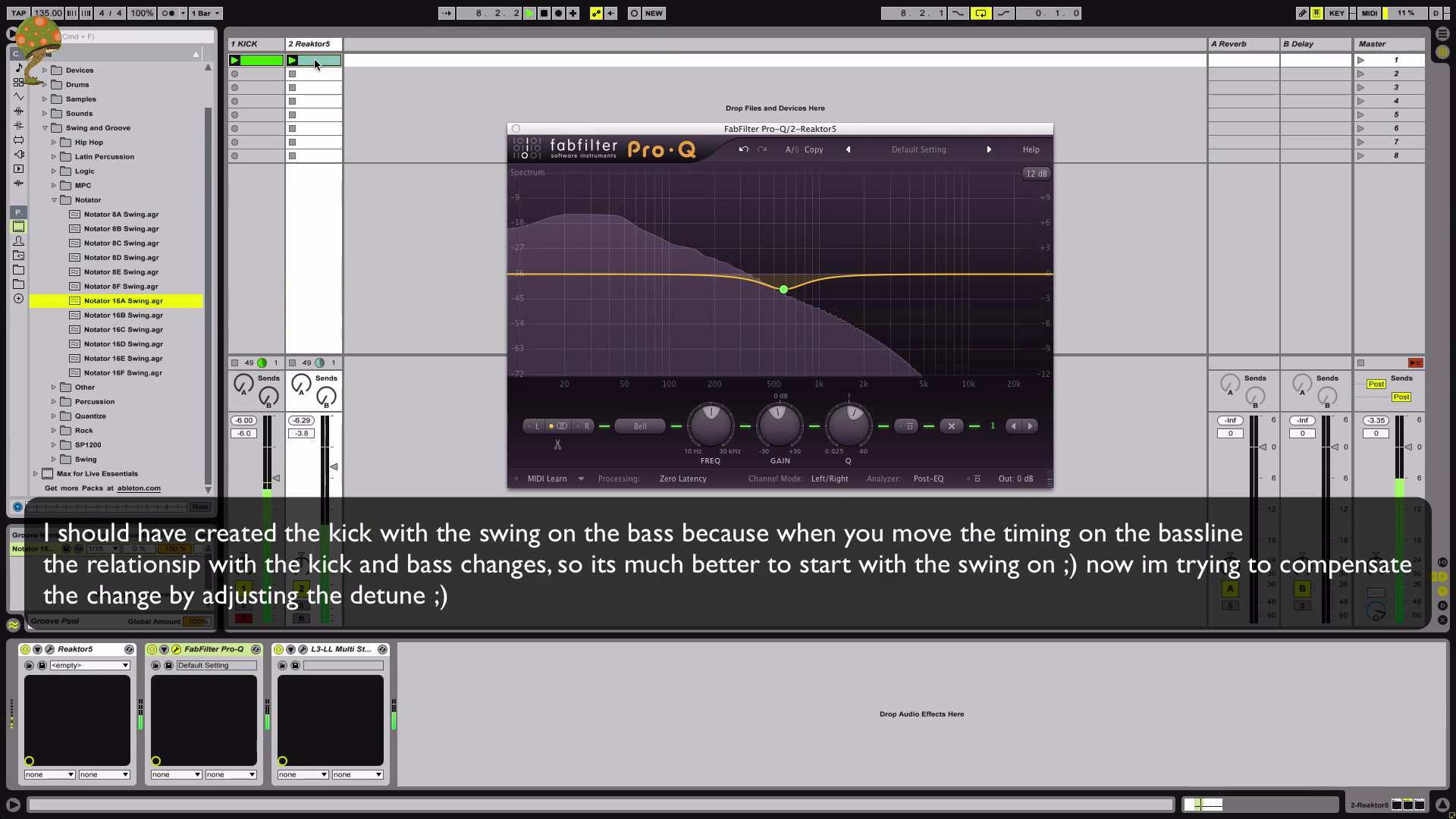Split band with the scissors icon

(x=557, y=444)
